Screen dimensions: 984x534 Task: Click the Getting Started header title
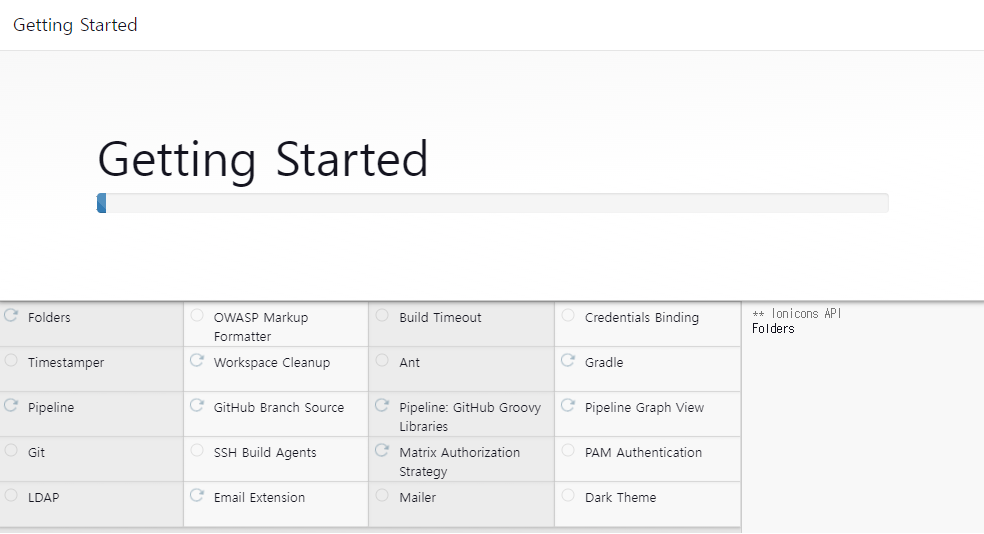tap(75, 25)
